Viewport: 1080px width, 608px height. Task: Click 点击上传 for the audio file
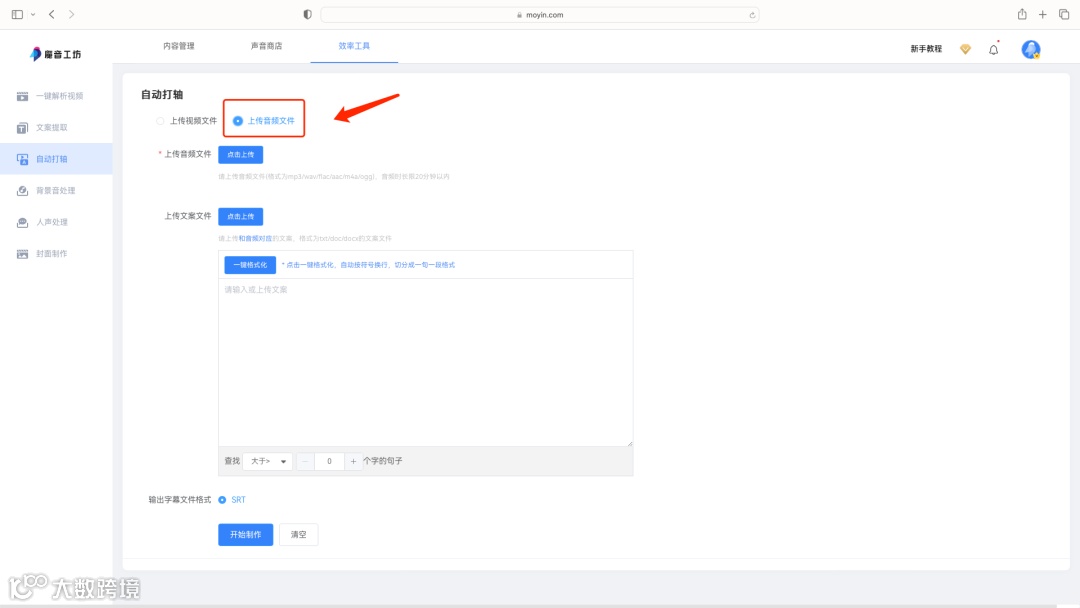click(240, 155)
